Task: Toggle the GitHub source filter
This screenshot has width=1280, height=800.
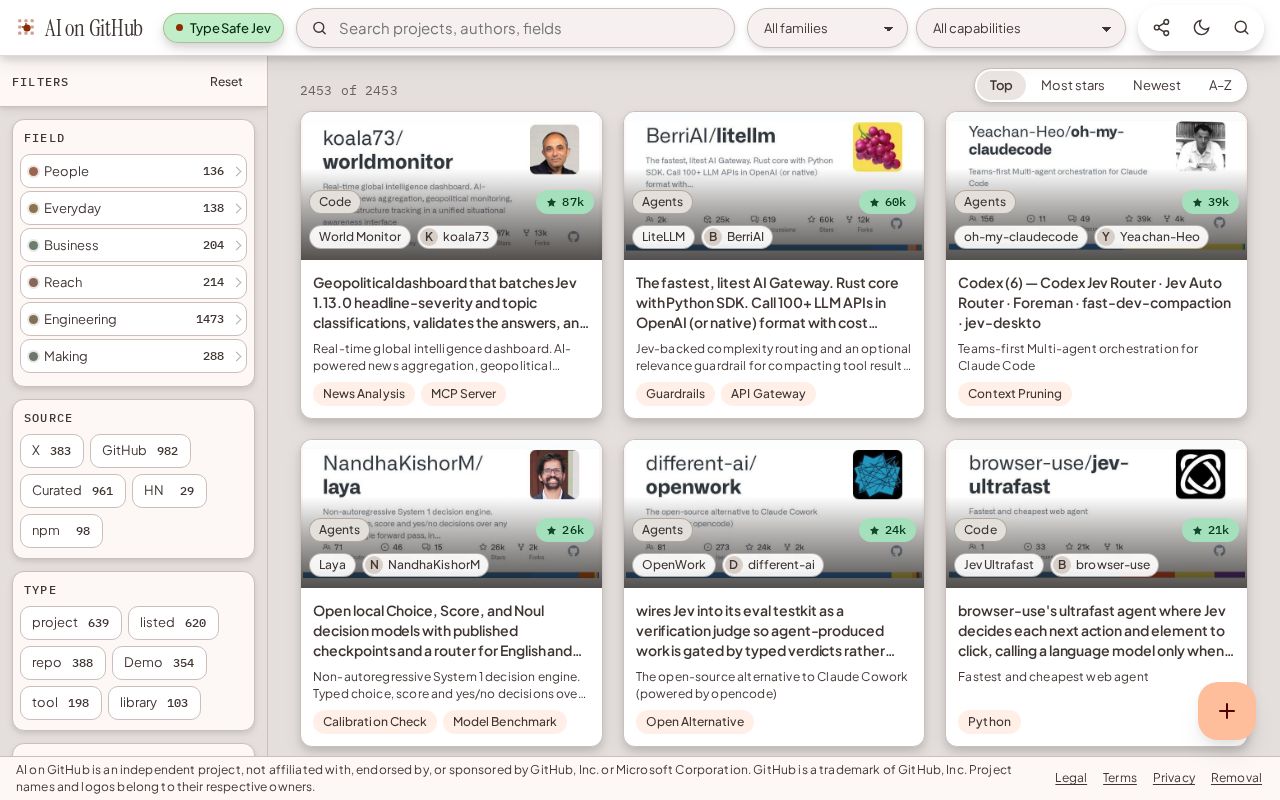Action: click(x=140, y=451)
